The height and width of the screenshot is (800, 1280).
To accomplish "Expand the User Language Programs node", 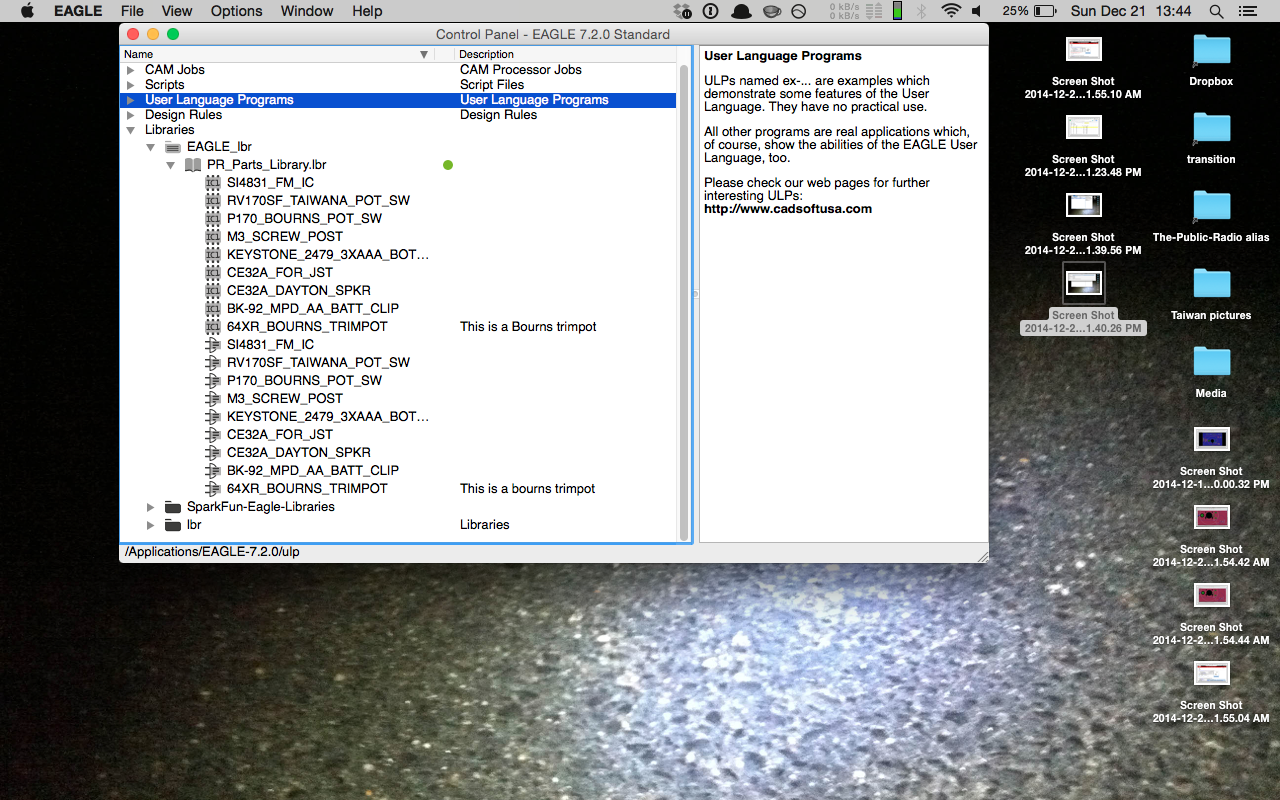I will pos(130,100).
